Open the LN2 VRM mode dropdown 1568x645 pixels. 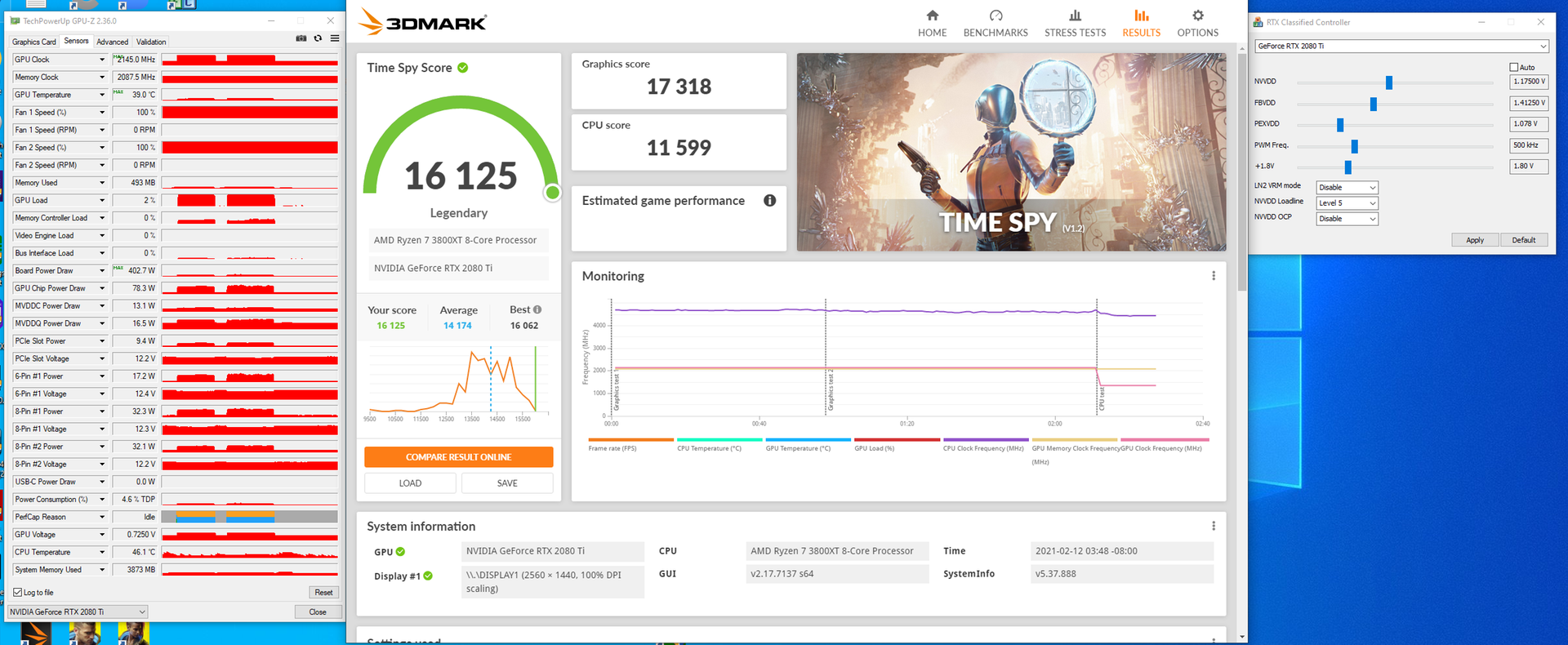pos(1347,188)
